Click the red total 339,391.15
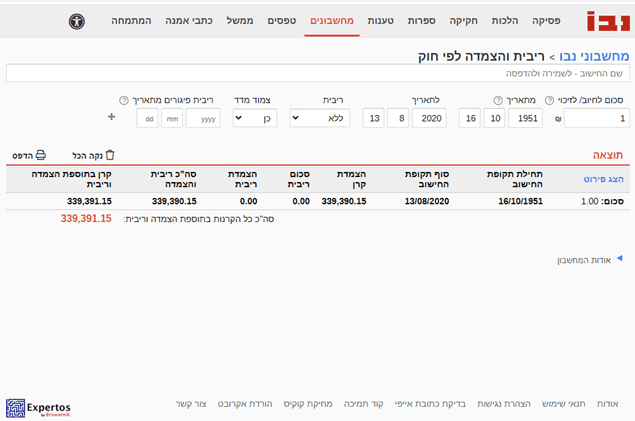635x421 pixels. pos(86,219)
